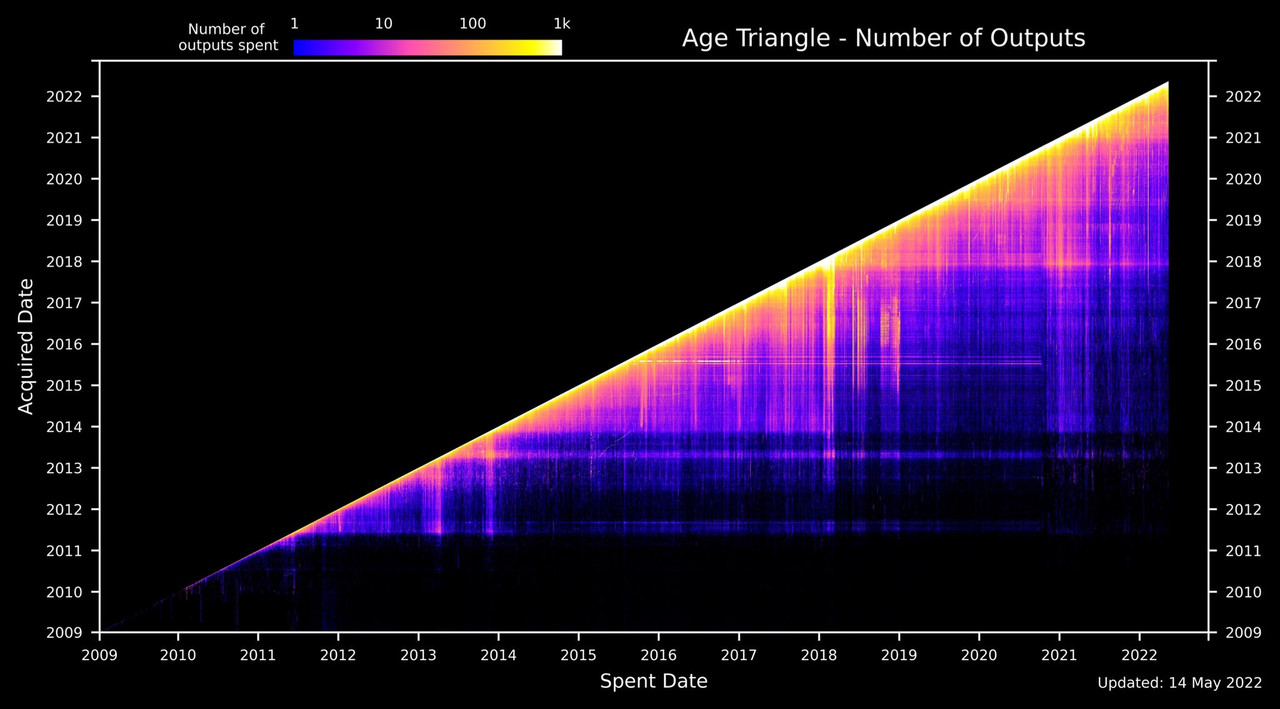The height and width of the screenshot is (709, 1280).
Task: Click the 'Number of outputs spent' legend label
Action: [x=226, y=38]
